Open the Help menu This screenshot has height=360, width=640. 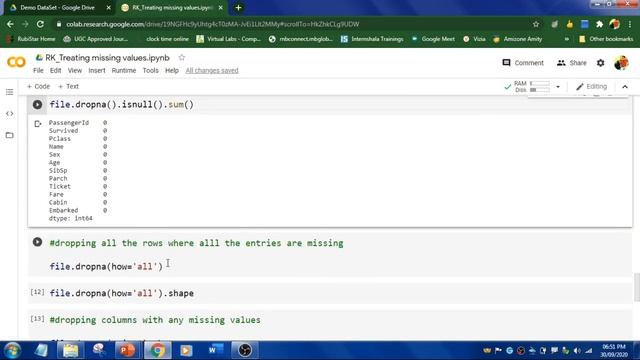(x=172, y=71)
